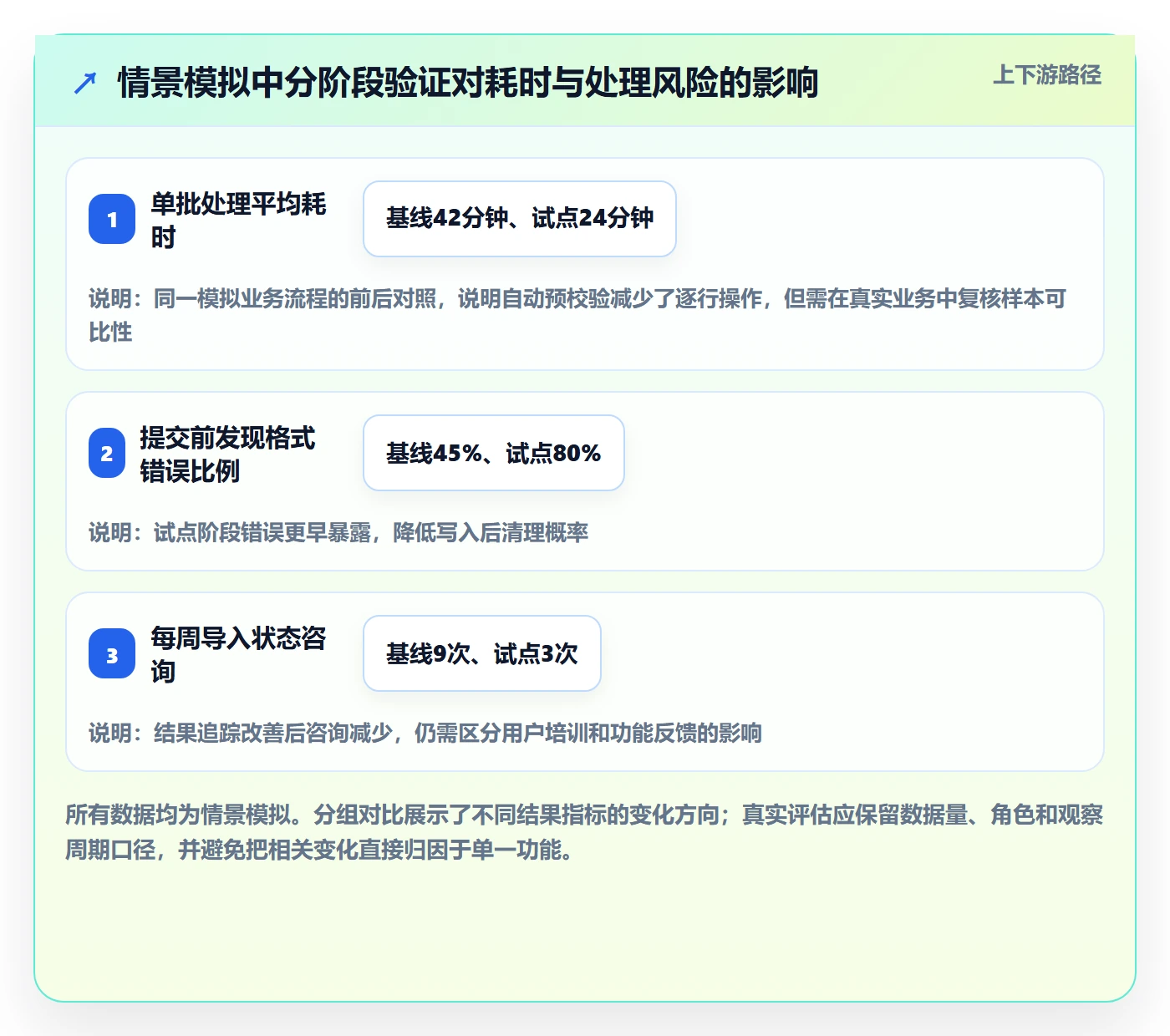Click the 基线45%、试点80% value chip
1170x1036 pixels.
click(494, 453)
